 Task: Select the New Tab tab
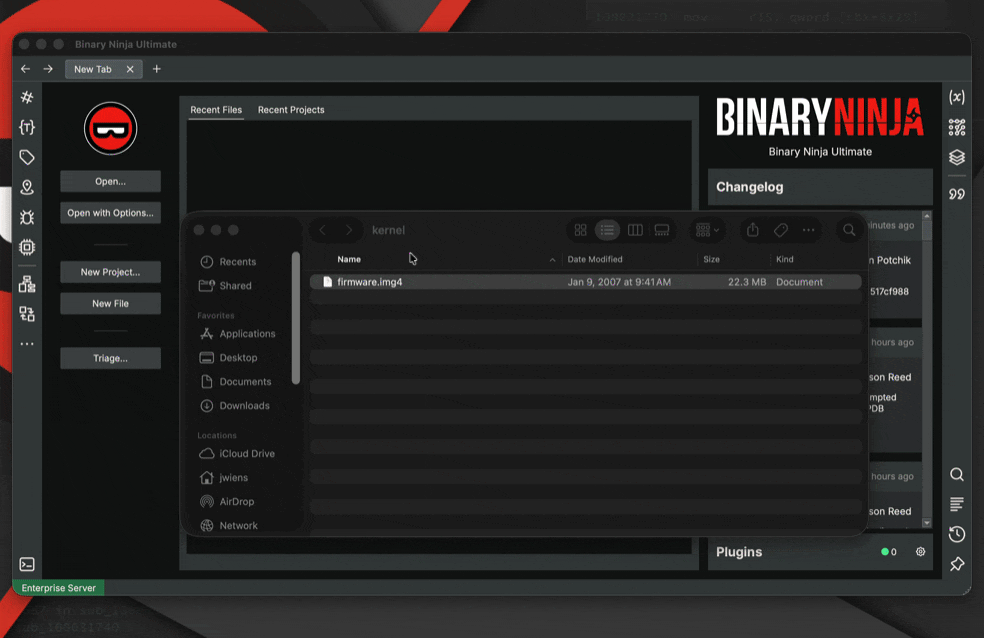(93, 69)
